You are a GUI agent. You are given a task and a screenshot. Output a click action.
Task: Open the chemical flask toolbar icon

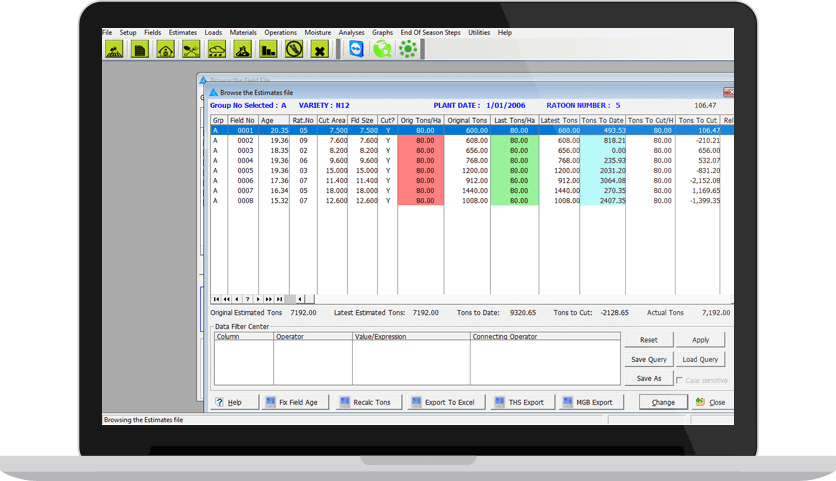tap(243, 50)
